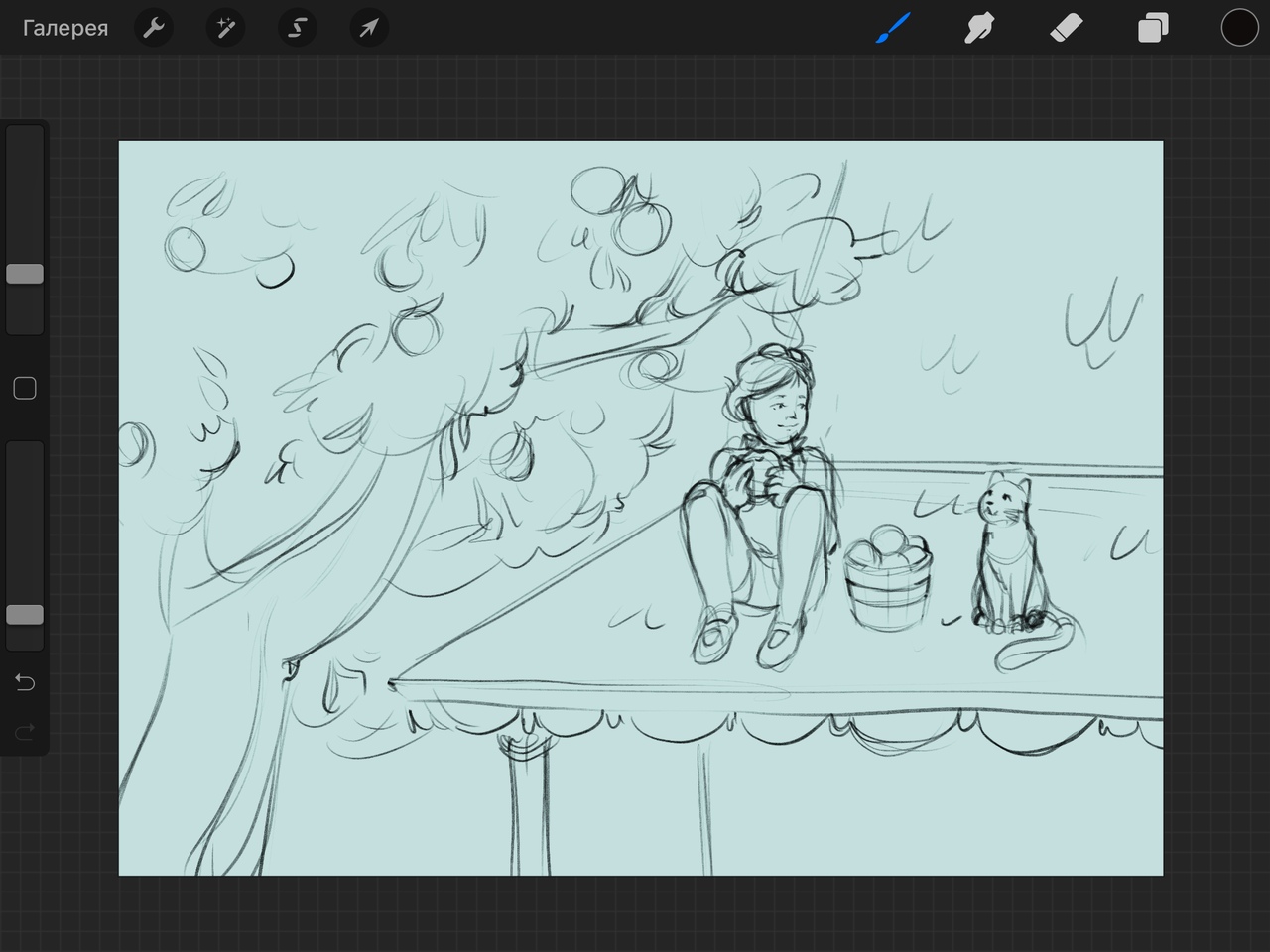
Task: Undo the last stroke
Action: click(x=25, y=682)
